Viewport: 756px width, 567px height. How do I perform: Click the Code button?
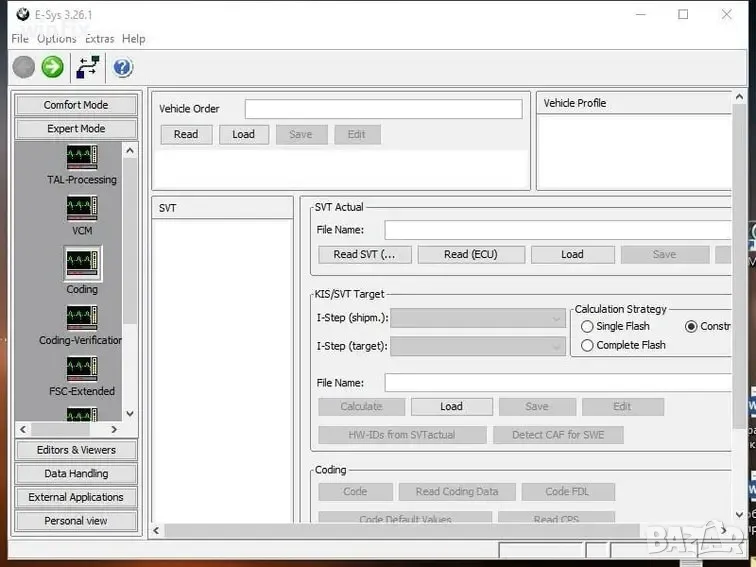pos(355,492)
